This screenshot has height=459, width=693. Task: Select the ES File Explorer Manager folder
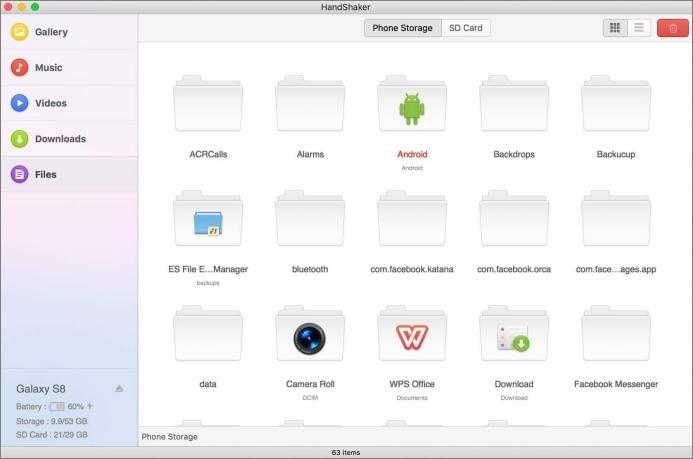point(208,219)
